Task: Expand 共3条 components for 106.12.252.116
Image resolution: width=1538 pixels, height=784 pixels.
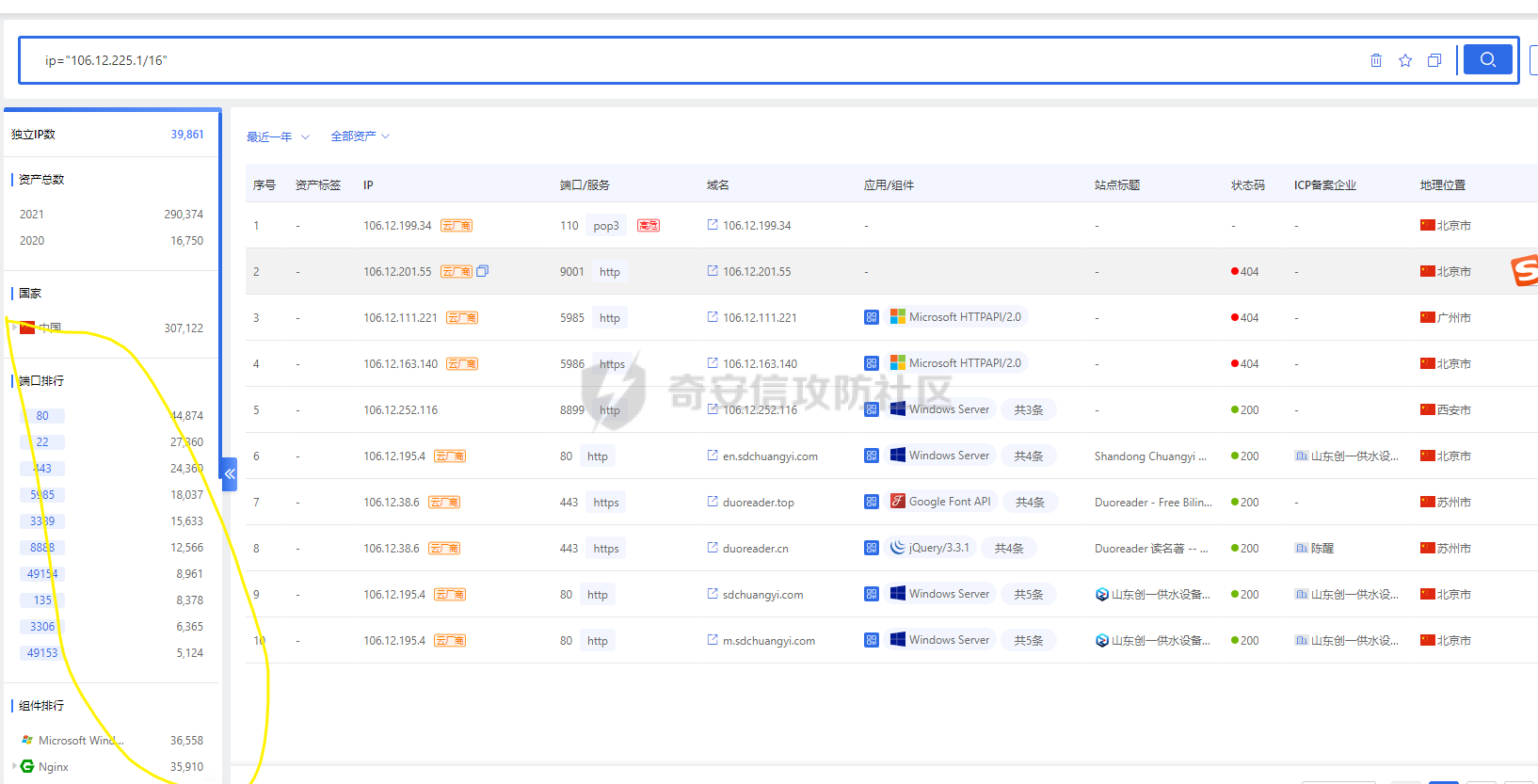Action: click(x=1029, y=409)
